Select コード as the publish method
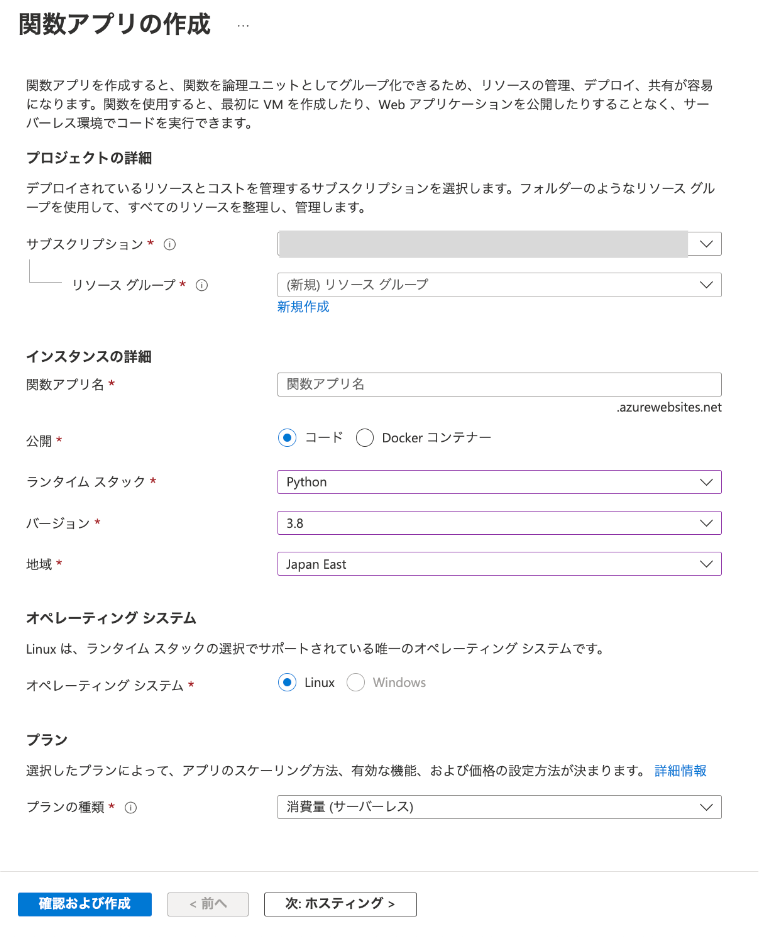The height and width of the screenshot is (942, 760). (x=287, y=437)
